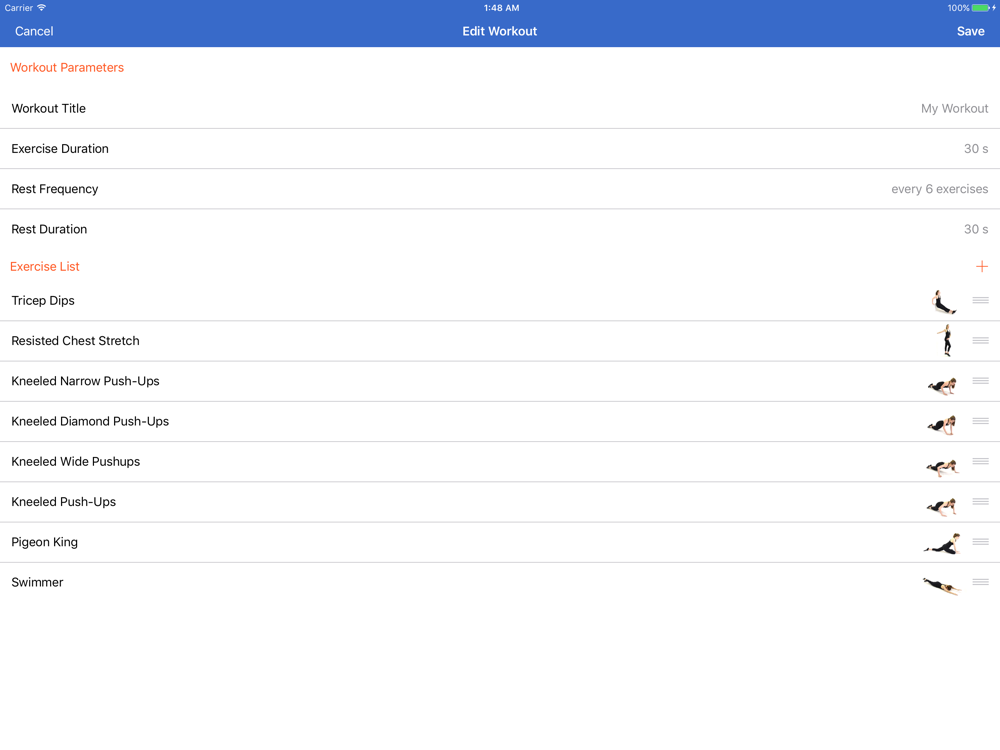The image size is (1000, 750).
Task: Tap the Kneeled Push-Ups thumbnail image
Action: (942, 506)
